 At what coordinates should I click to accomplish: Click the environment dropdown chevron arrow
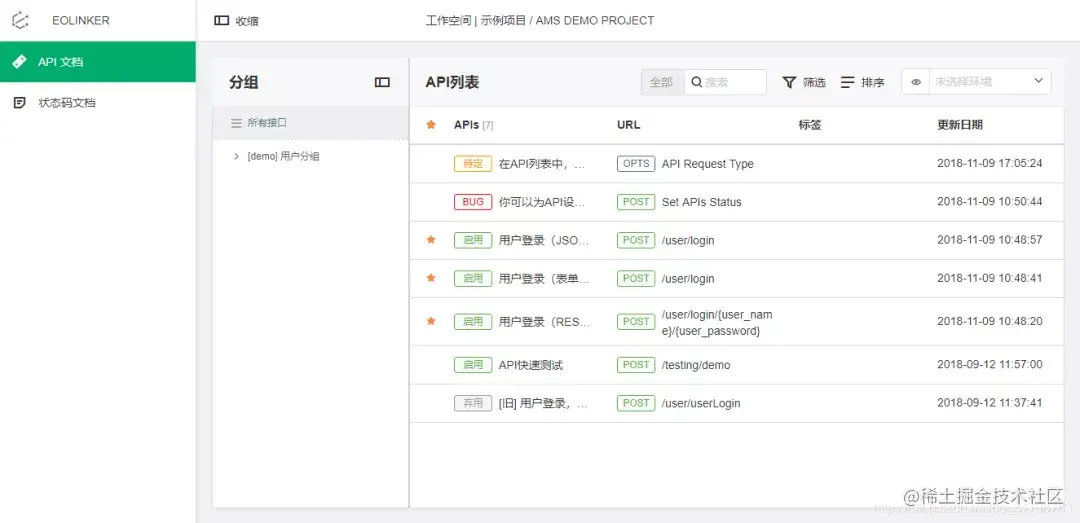(x=1039, y=81)
